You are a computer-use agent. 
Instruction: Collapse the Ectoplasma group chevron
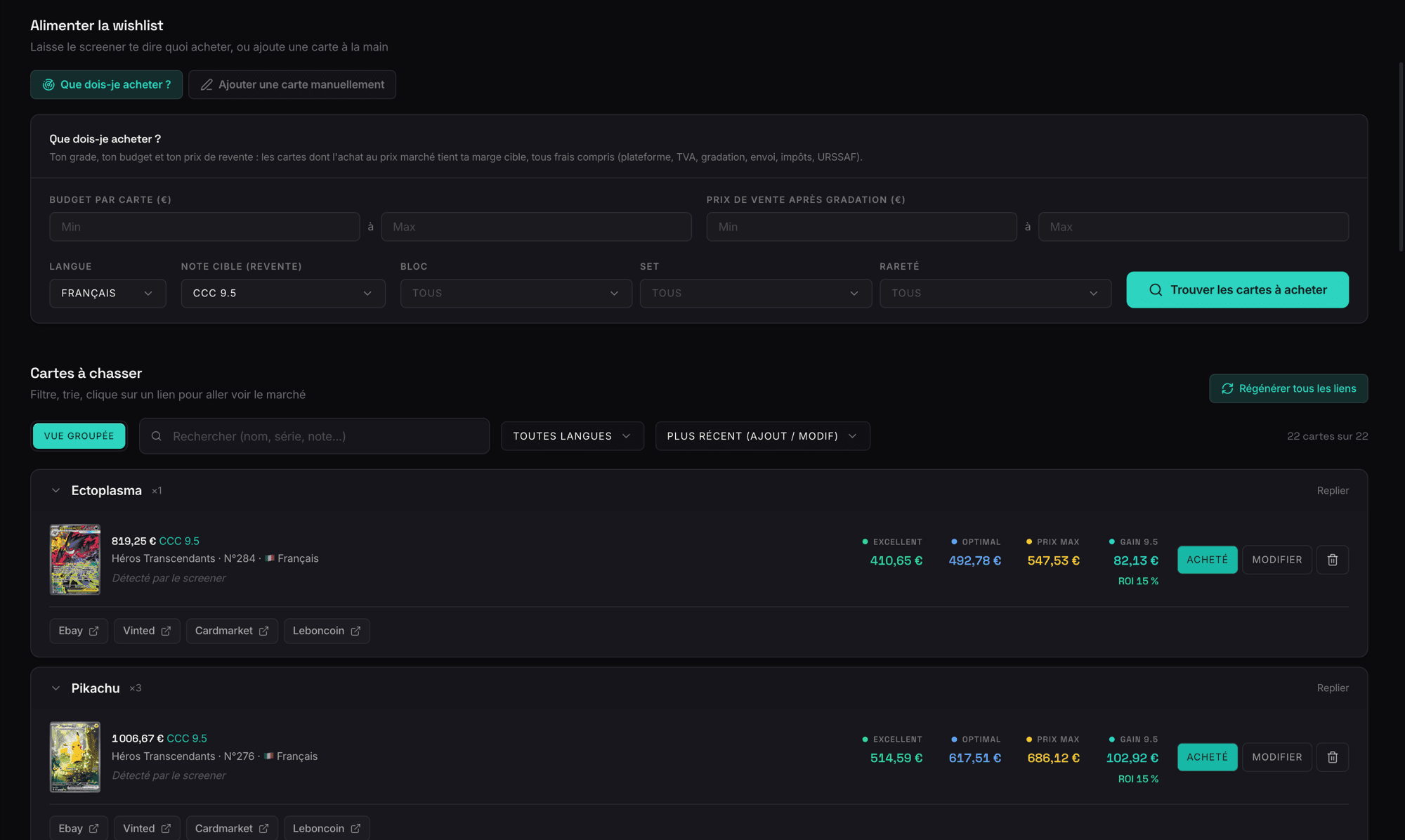pyautogui.click(x=55, y=490)
